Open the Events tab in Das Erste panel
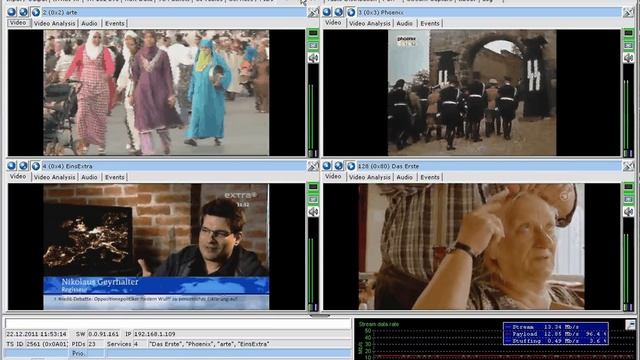 430,177
